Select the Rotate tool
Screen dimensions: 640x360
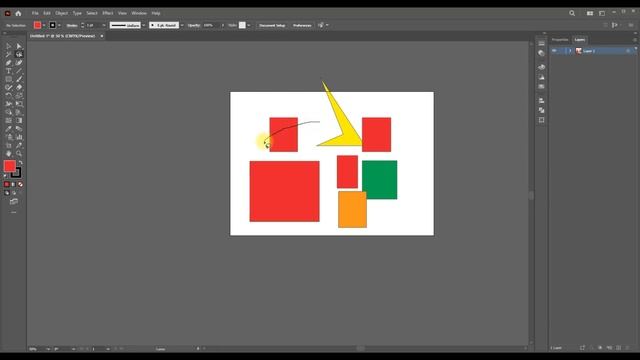(9, 96)
